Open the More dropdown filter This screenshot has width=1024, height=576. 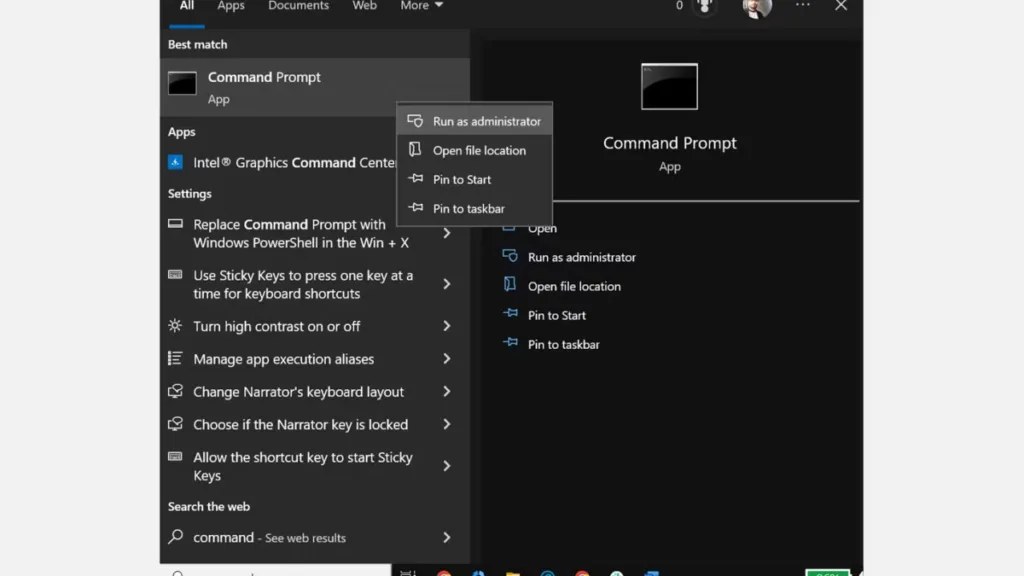point(421,6)
